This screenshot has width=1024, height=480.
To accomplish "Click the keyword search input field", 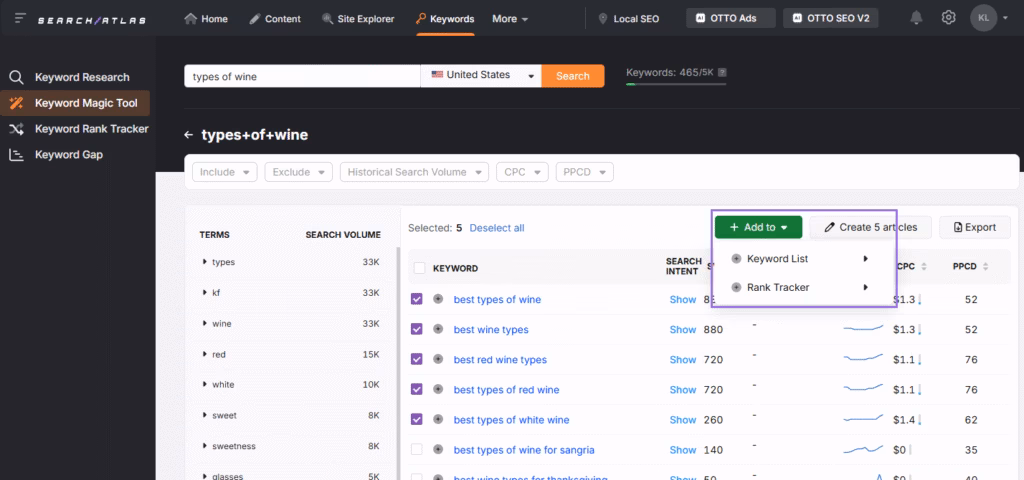I will 301,76.
